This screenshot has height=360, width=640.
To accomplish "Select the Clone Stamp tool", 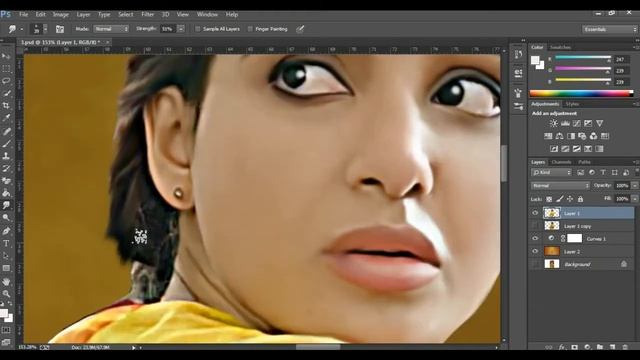I will click(6, 156).
